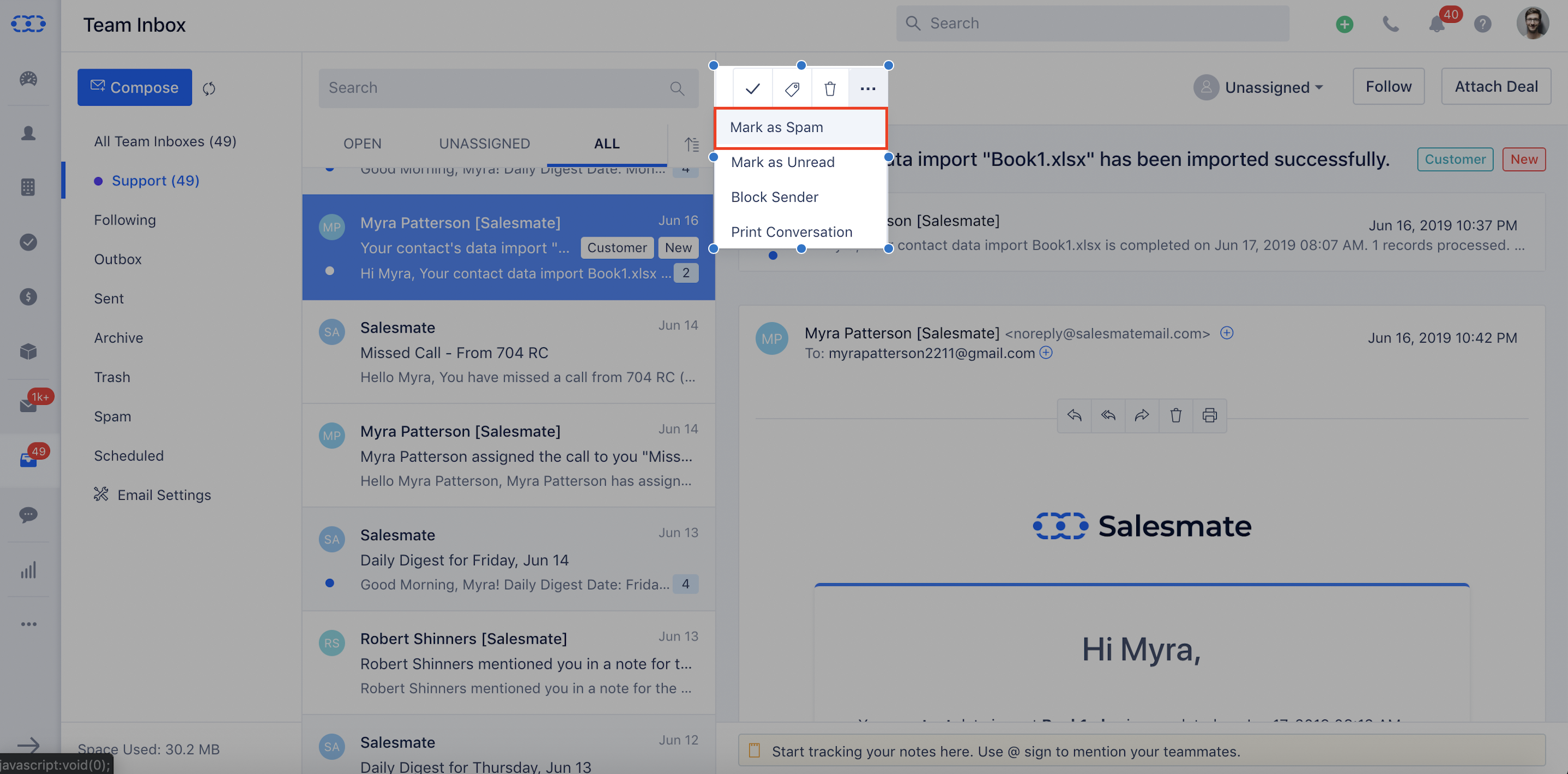1568x774 pixels.
Task: Click the sort order icon
Action: pos(691,144)
